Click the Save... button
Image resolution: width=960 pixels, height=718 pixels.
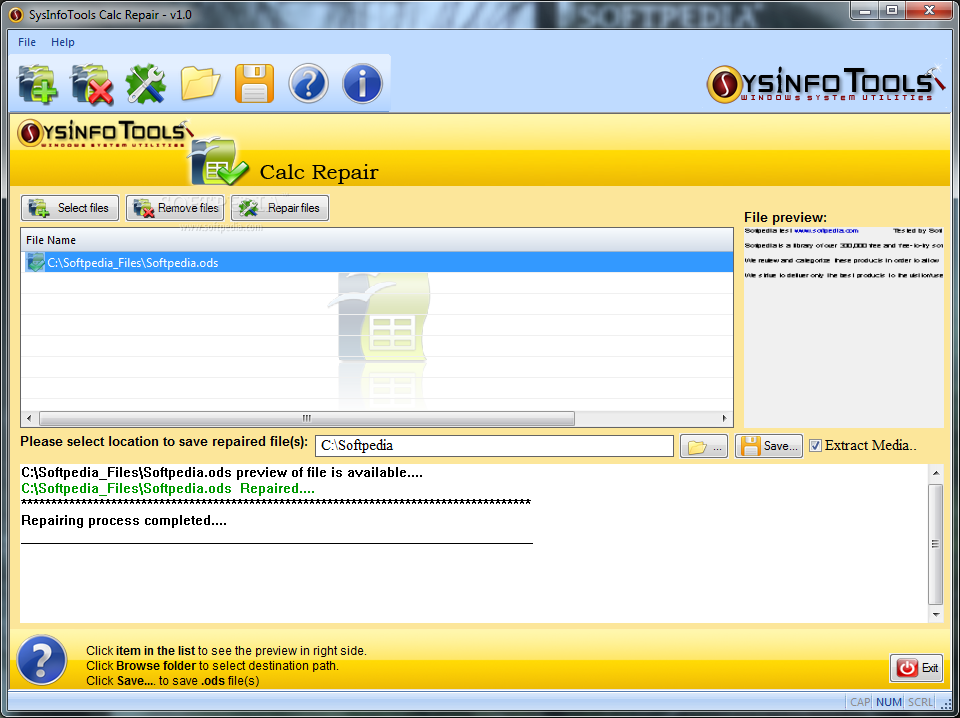point(769,446)
